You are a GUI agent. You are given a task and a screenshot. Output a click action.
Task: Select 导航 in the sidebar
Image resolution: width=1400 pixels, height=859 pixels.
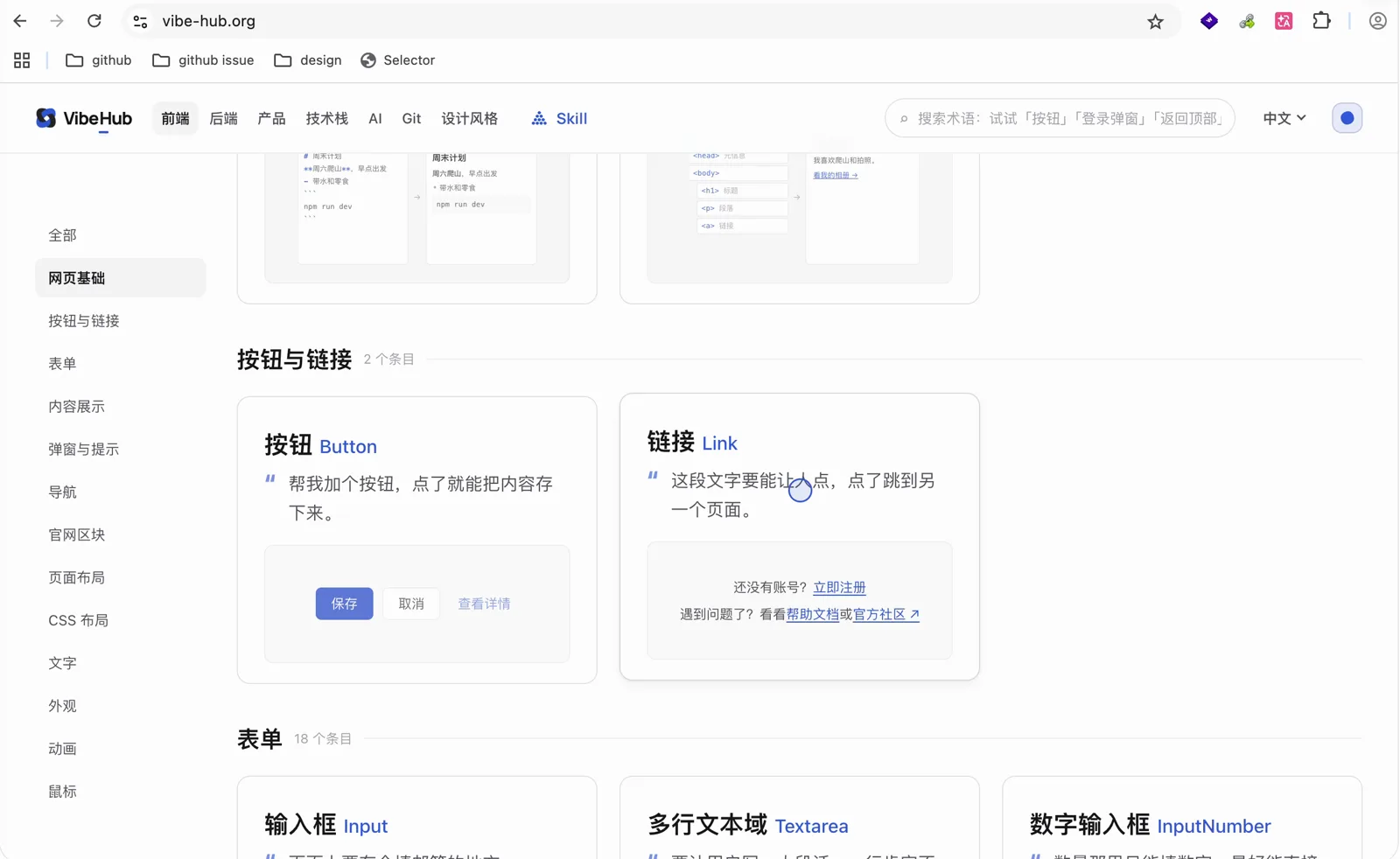coord(121,492)
